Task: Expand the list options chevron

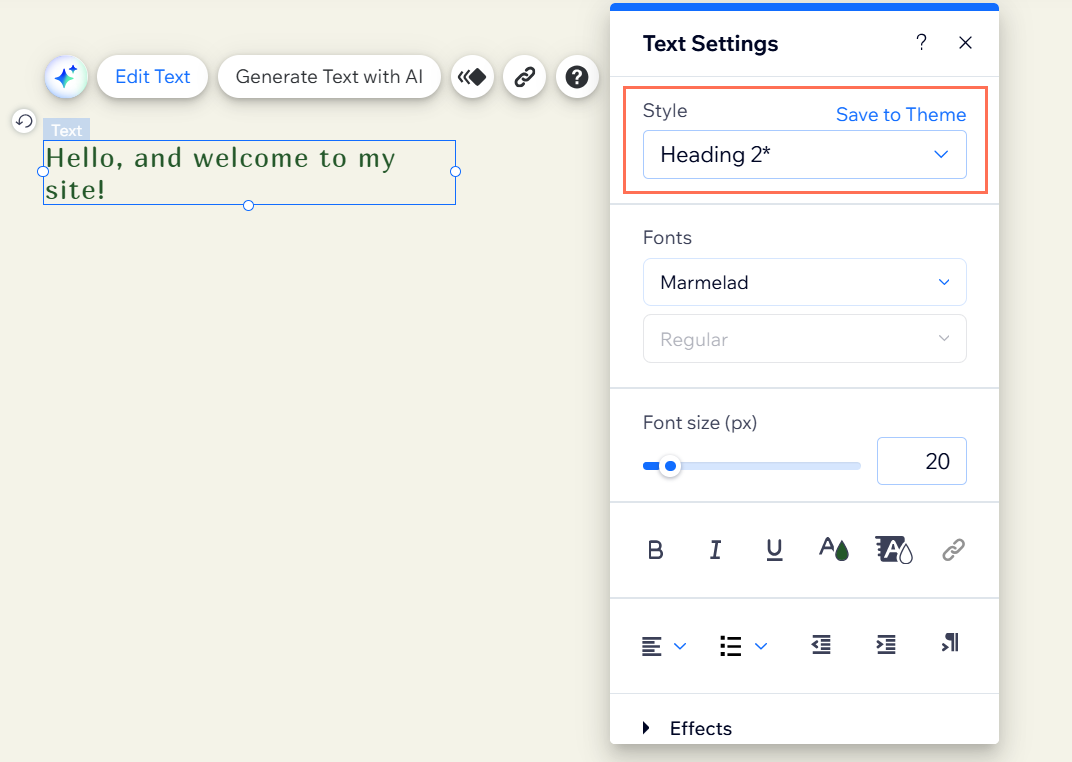Action: [761, 646]
